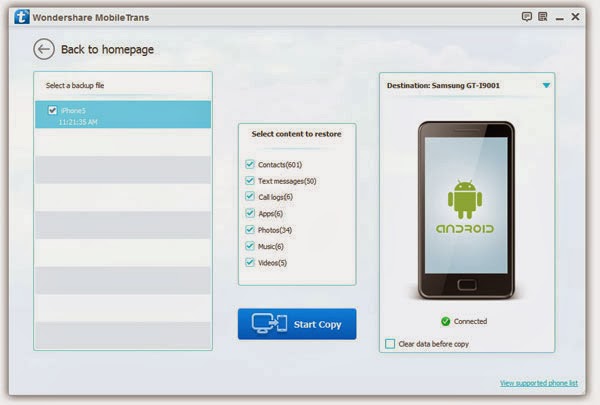Open the register list icon in title bar
The height and width of the screenshot is (405, 600).
(543, 16)
